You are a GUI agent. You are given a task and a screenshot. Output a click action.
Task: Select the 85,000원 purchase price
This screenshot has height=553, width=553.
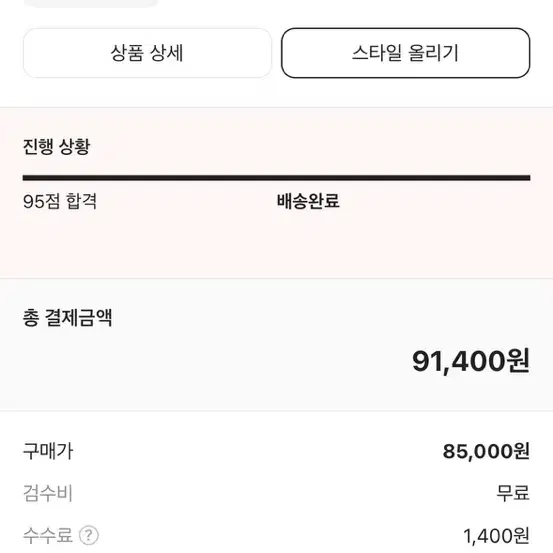click(486, 451)
